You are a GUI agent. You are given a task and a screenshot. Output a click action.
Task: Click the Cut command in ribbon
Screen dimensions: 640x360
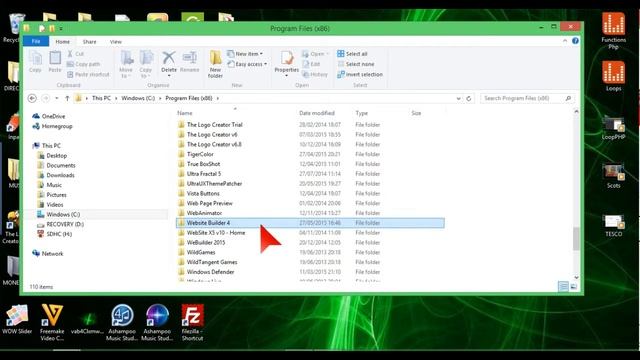[76, 54]
